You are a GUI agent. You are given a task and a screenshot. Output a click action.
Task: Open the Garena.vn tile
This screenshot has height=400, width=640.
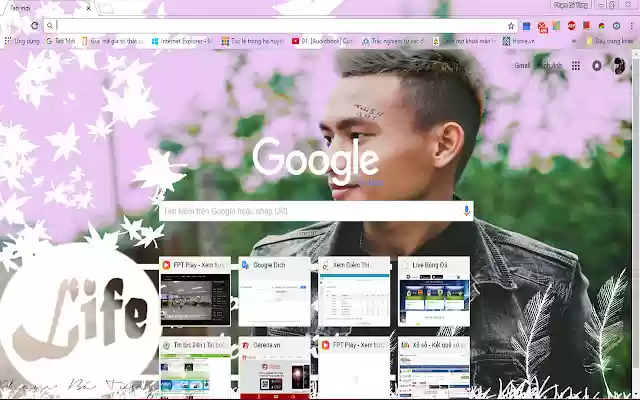[275, 367]
